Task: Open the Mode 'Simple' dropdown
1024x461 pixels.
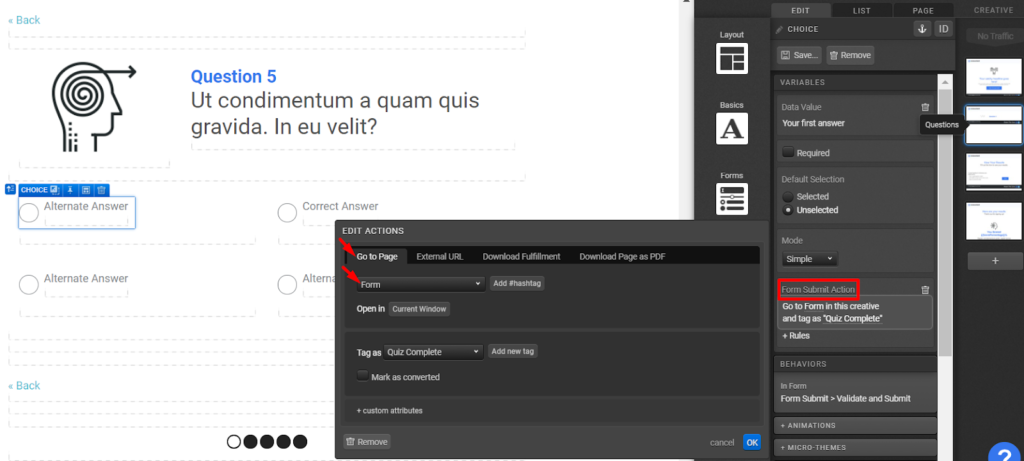Action: pyautogui.click(x=810, y=258)
